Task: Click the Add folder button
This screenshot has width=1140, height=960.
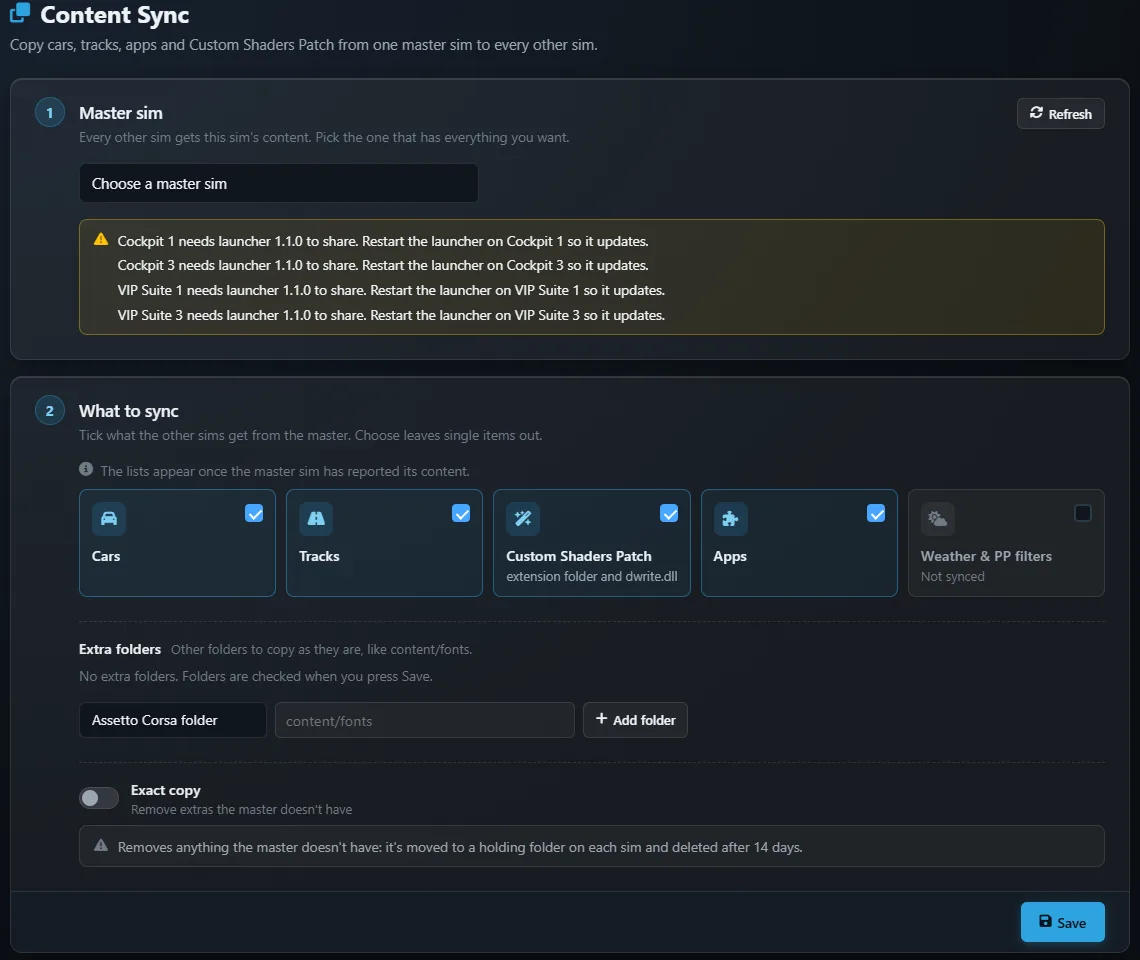Action: tap(635, 720)
